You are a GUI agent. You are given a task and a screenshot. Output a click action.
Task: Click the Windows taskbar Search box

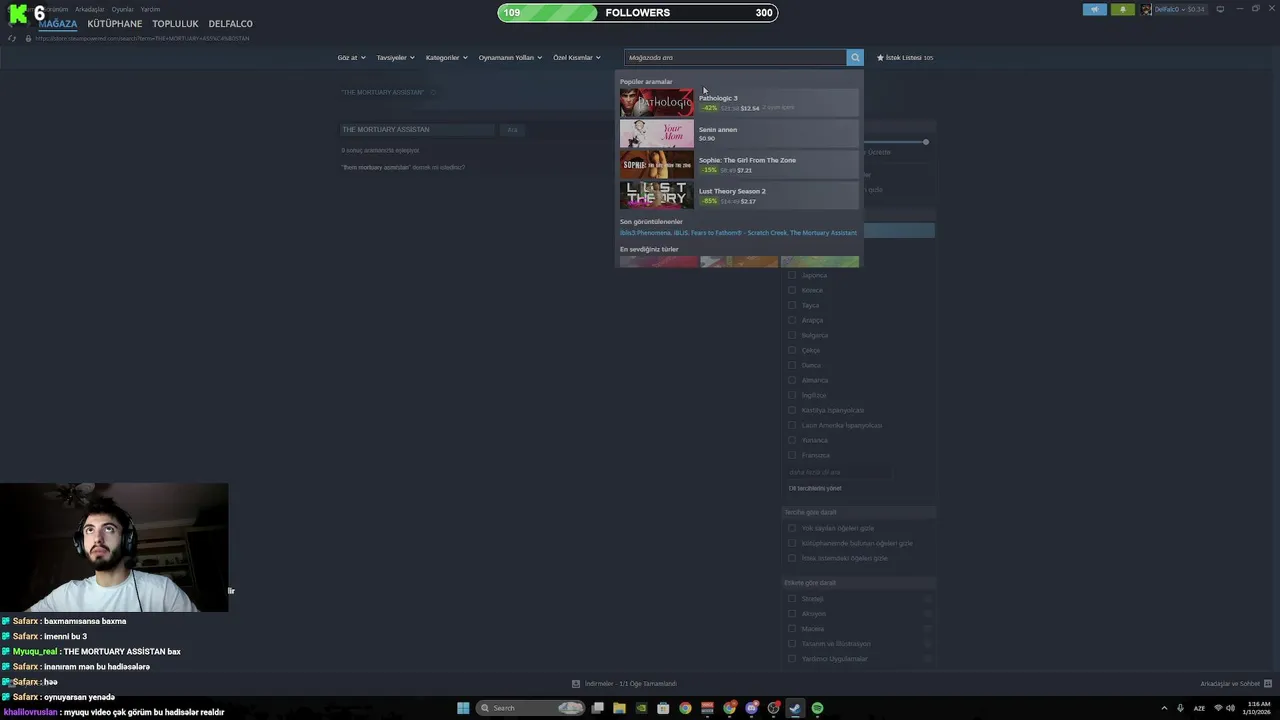pyautogui.click(x=530, y=708)
